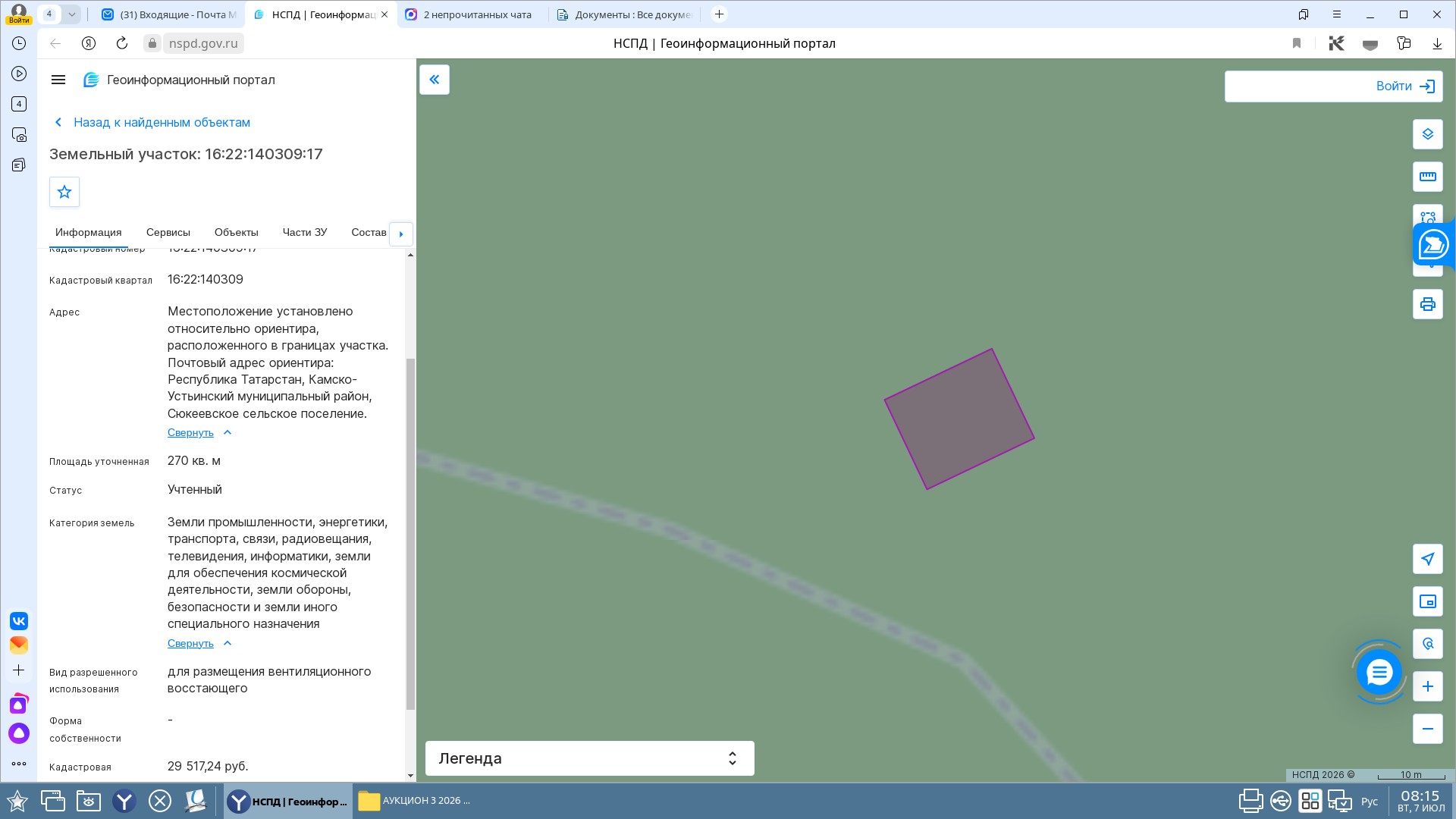The width and height of the screenshot is (1456, 819).
Task: Open browser main menu lines
Action: (x=1337, y=14)
